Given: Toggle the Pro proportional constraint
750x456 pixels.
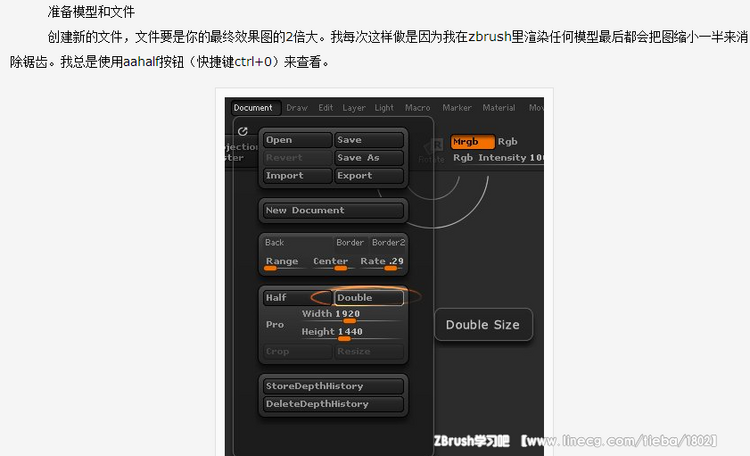Looking at the screenshot, I should coord(275,324).
